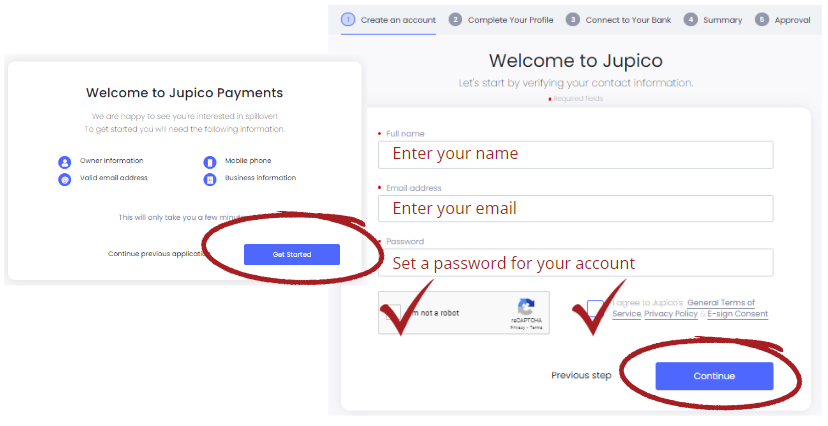The image size is (828, 426).
Task: Go to the Summary step
Action: [722, 20]
